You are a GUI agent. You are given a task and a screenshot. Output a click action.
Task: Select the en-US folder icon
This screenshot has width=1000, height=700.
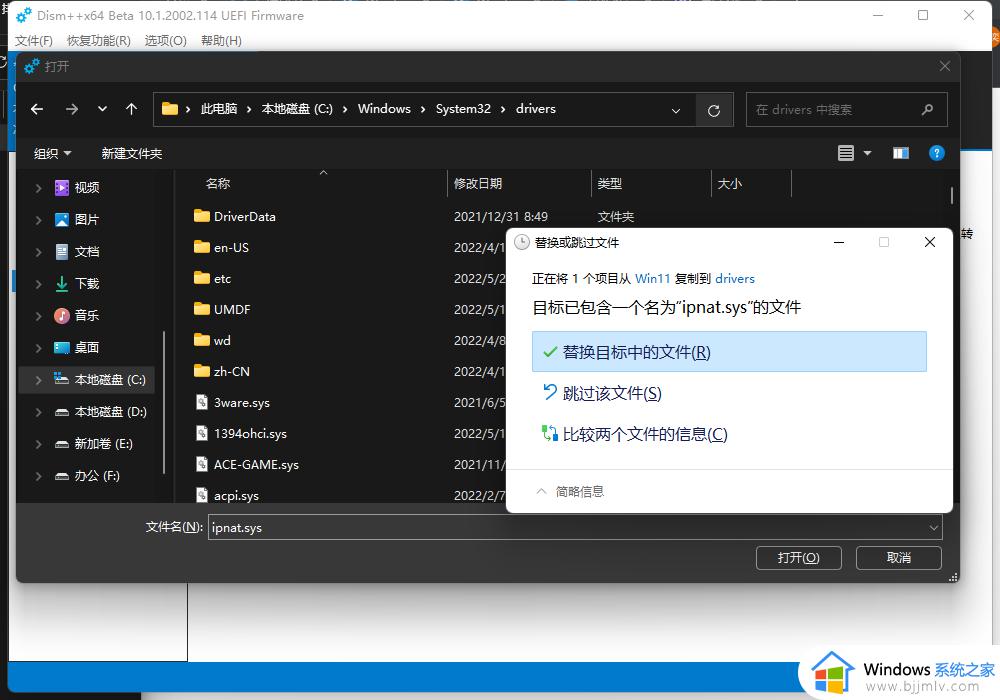[202, 247]
